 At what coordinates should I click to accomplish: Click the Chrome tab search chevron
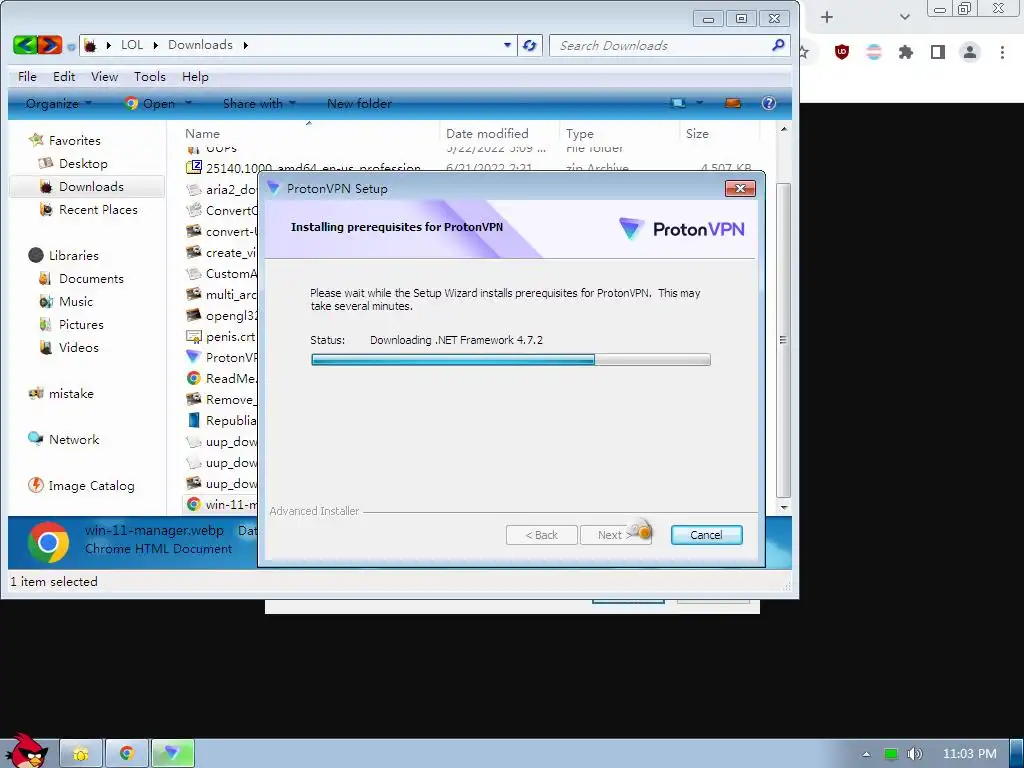[904, 17]
